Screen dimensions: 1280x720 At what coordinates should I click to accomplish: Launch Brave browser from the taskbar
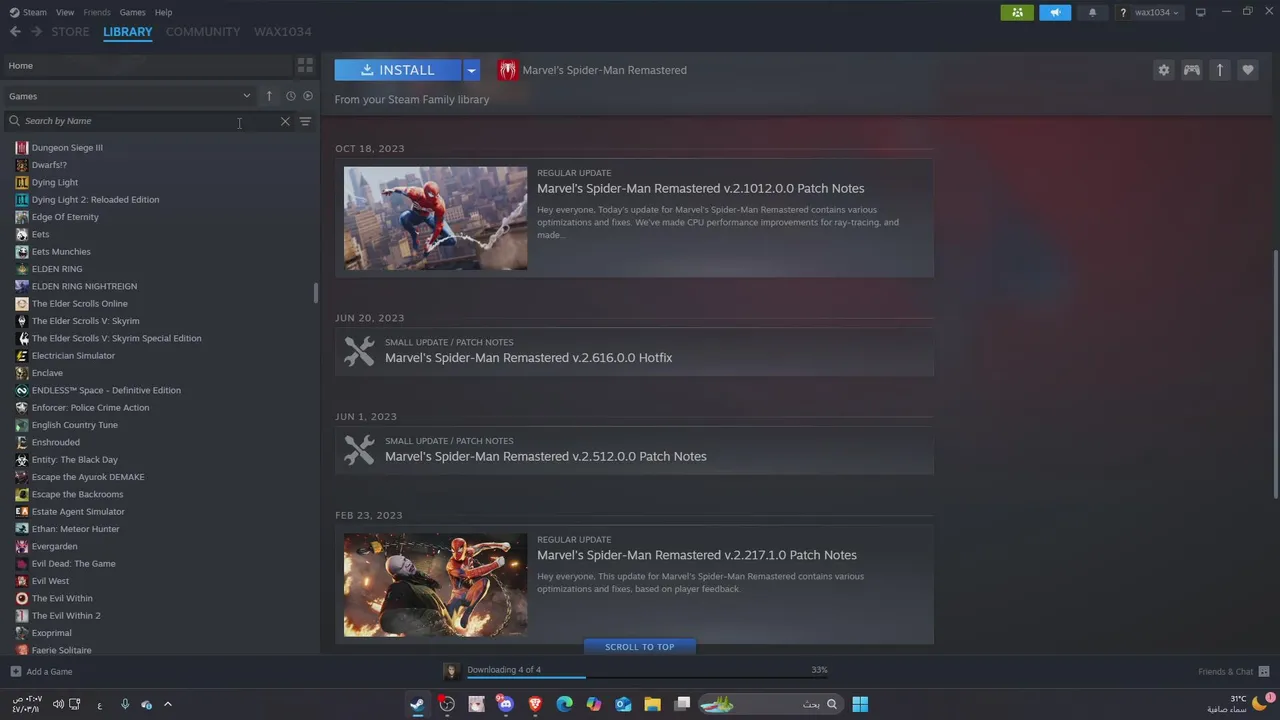click(x=535, y=704)
